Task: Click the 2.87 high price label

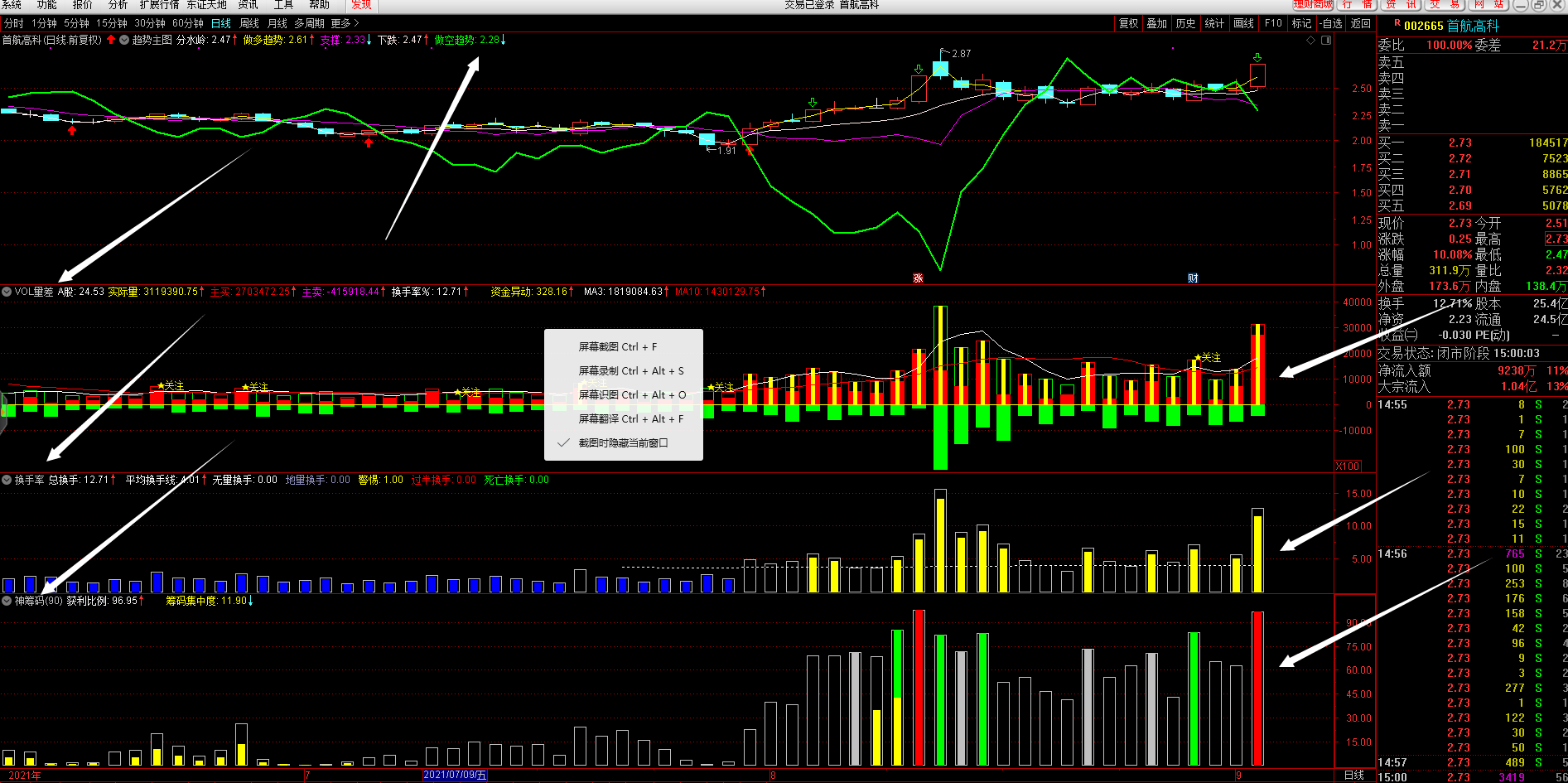Action: pyautogui.click(x=961, y=54)
